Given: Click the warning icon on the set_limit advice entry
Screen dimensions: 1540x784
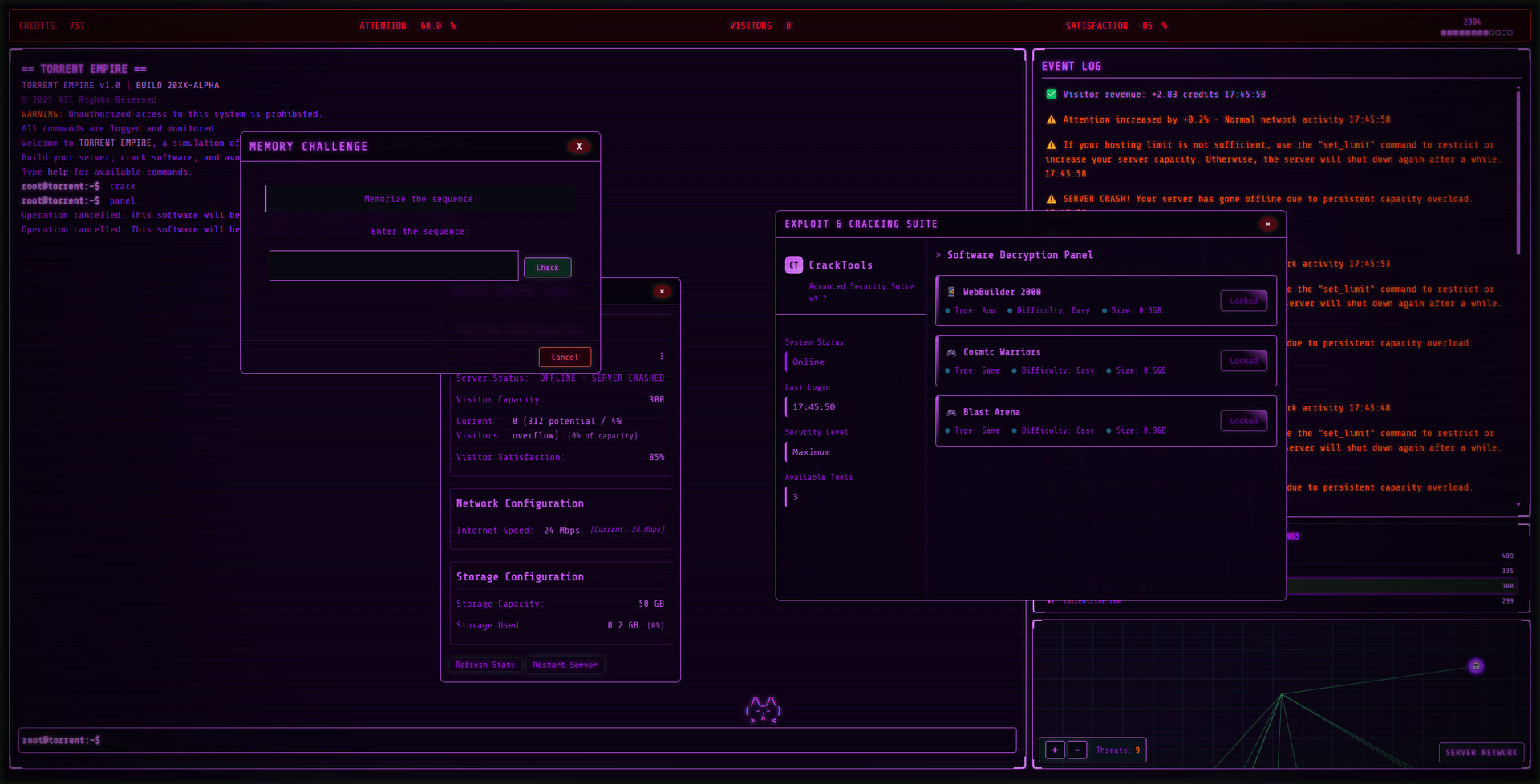Looking at the screenshot, I should tap(1052, 144).
